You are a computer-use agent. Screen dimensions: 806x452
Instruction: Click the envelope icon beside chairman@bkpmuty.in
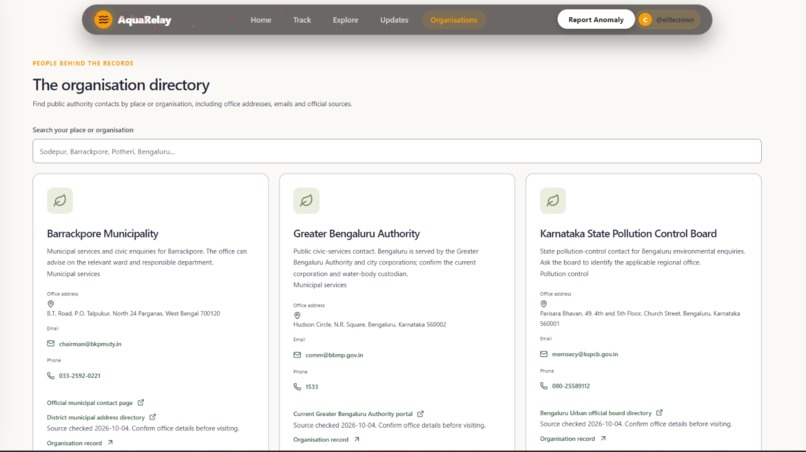(x=50, y=343)
